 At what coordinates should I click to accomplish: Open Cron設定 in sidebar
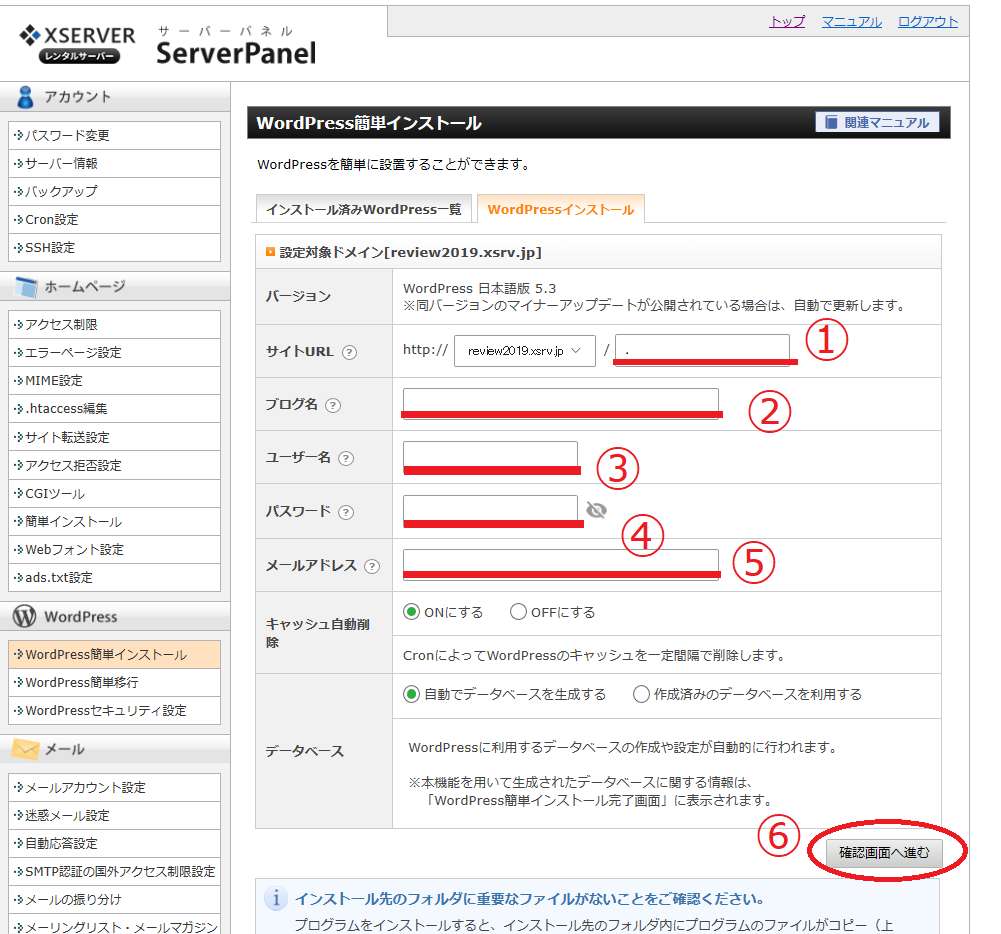pyautogui.click(x=114, y=220)
